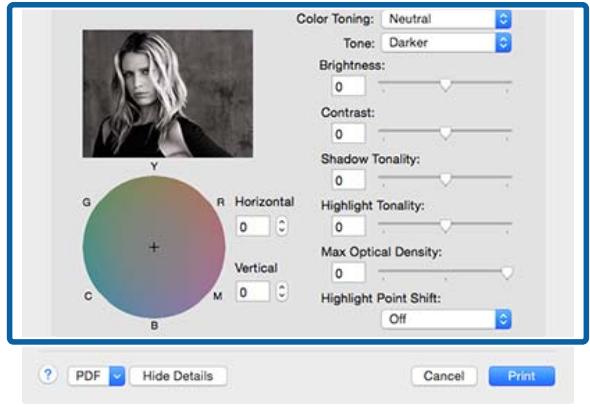This screenshot has width=590, height=407.
Task: Open the PDF dropdown arrow
Action: [117, 376]
